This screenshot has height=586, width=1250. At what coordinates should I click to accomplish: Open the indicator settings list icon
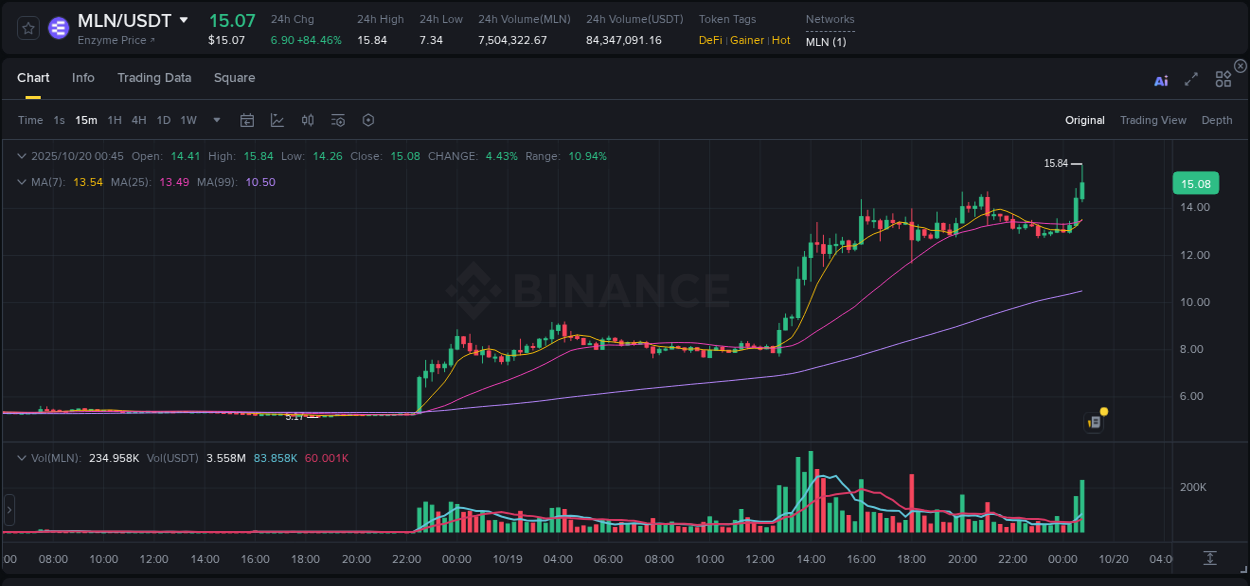[337, 119]
